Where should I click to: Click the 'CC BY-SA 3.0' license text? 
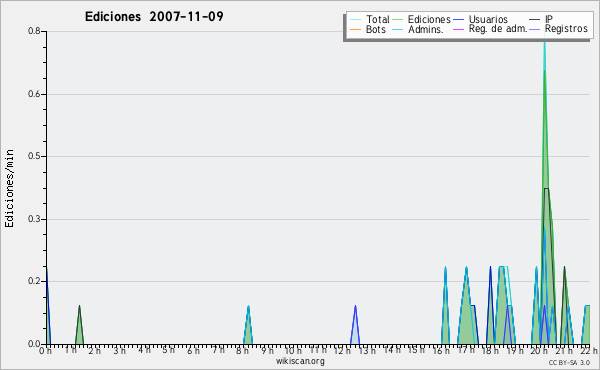[569, 363]
